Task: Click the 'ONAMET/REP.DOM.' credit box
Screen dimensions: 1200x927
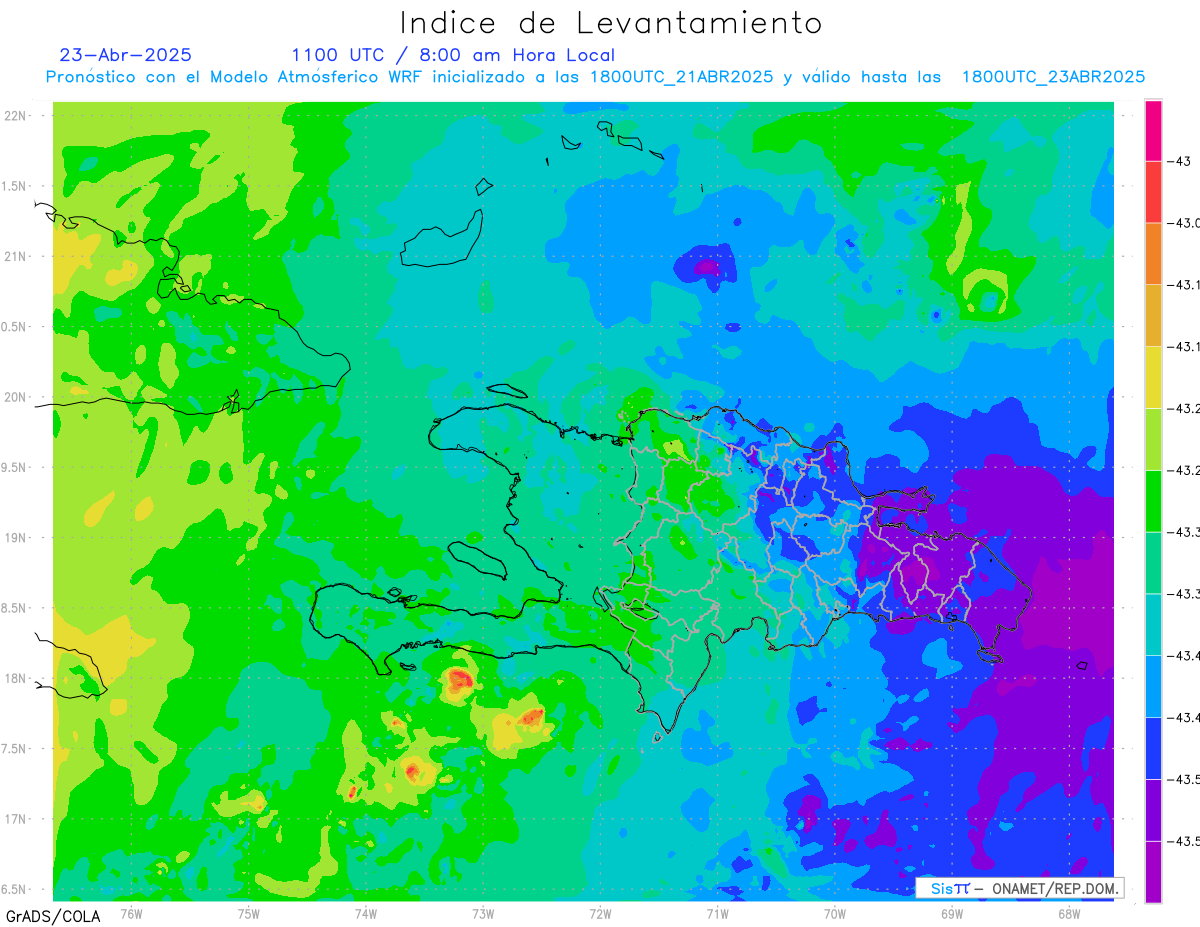Action: (1019, 888)
